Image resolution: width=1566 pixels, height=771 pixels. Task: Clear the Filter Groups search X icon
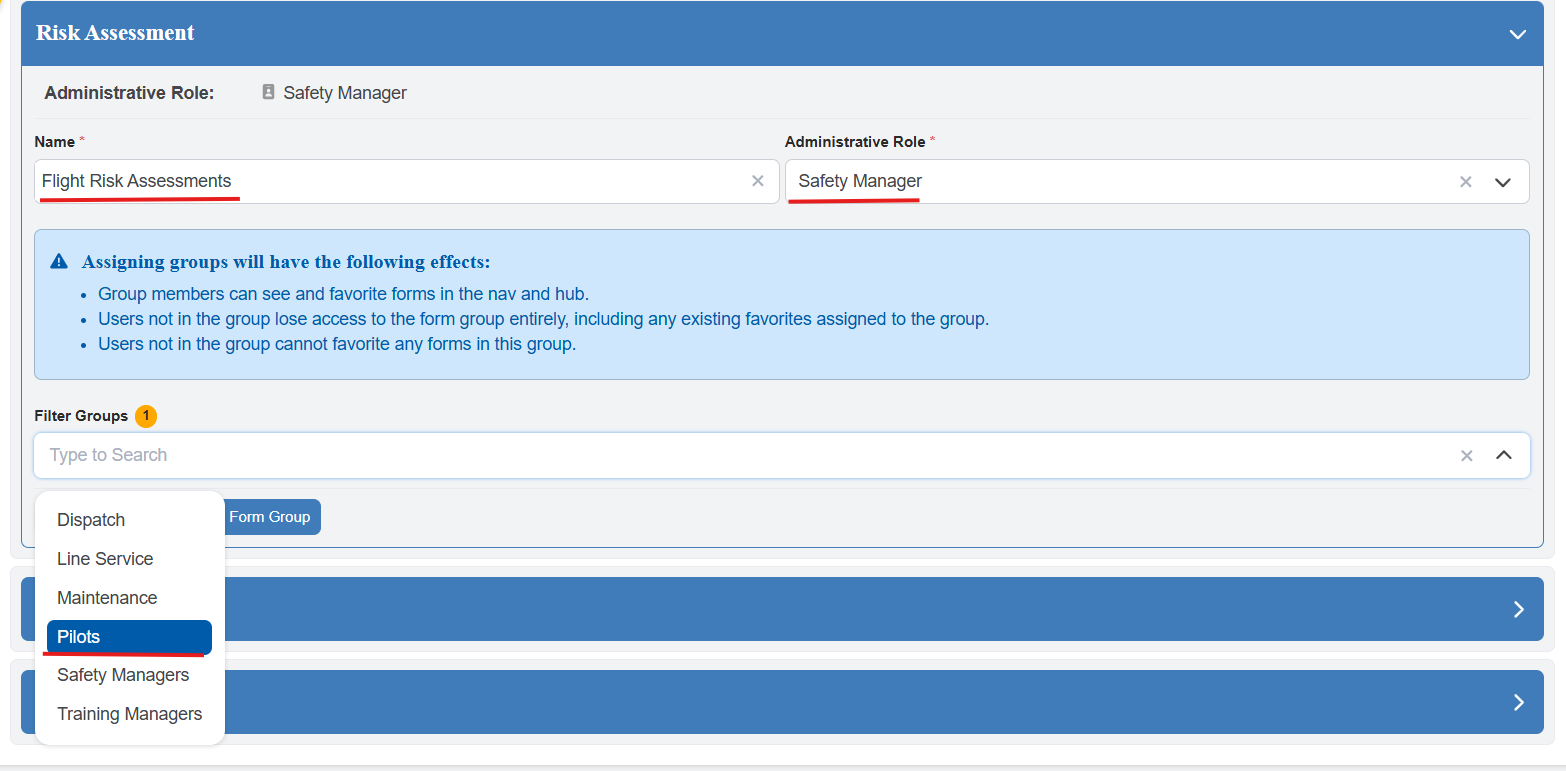click(1466, 455)
